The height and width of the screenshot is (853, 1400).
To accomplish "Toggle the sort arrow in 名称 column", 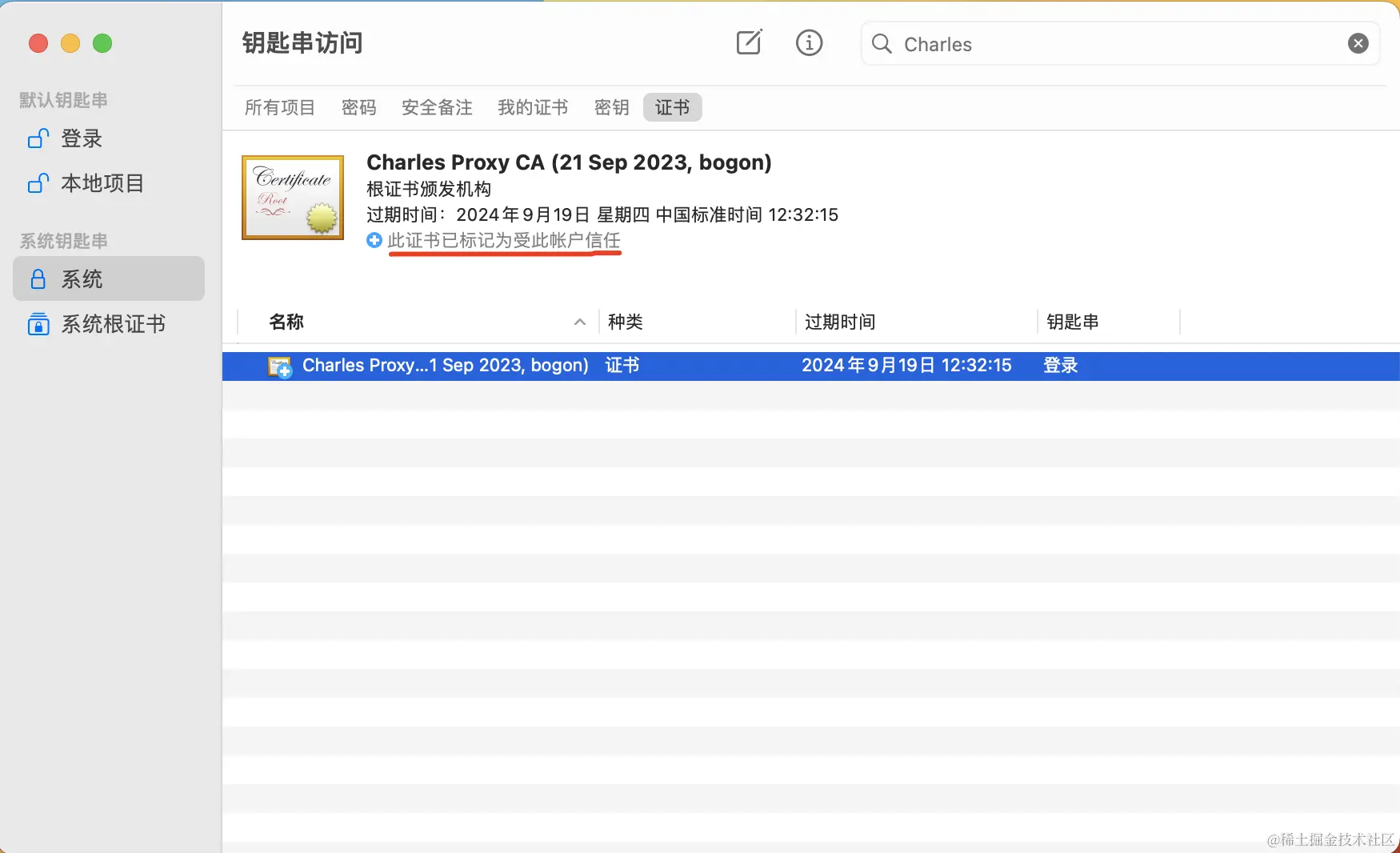I will coord(580,322).
